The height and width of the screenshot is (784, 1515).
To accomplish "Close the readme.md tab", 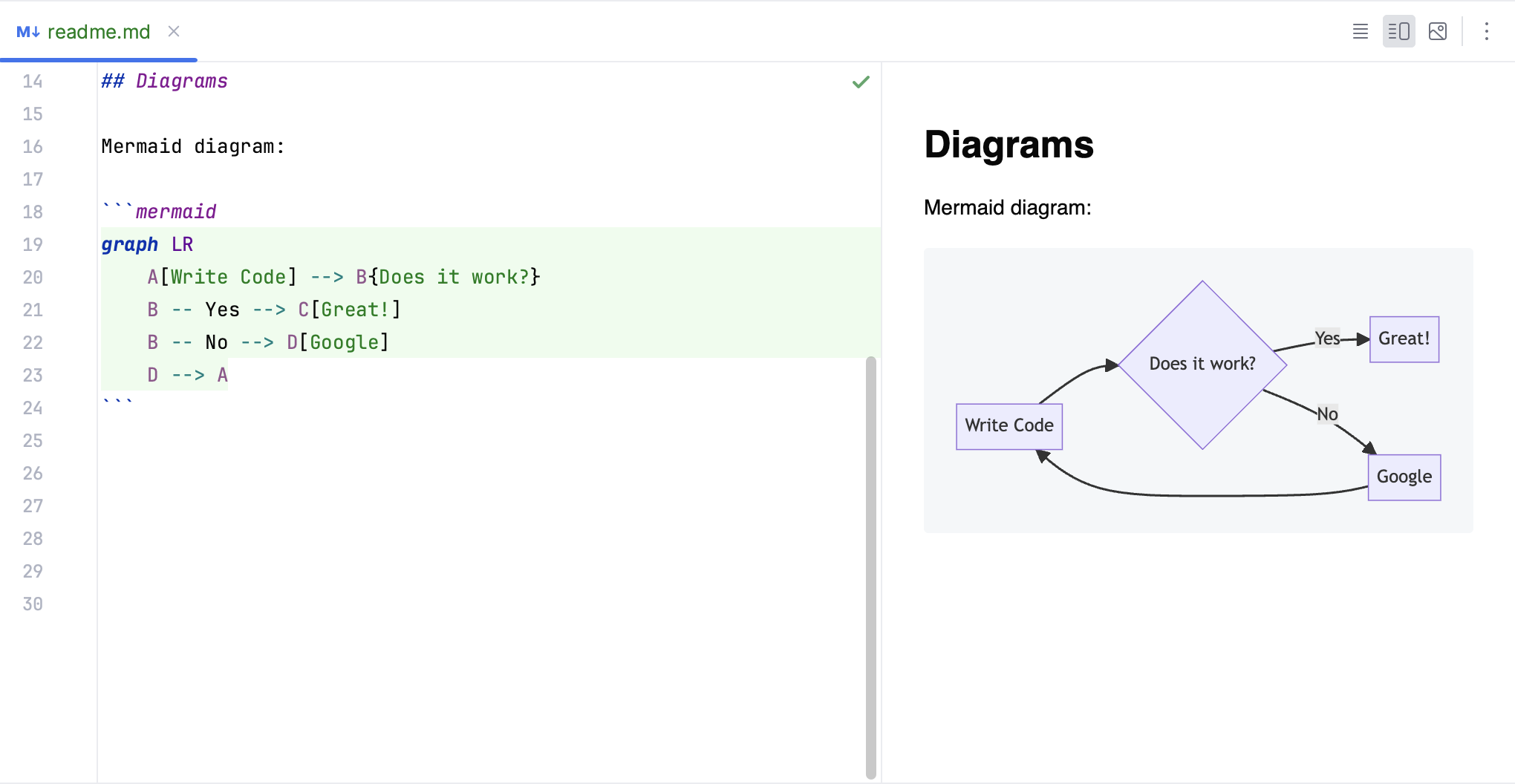I will pos(174,31).
